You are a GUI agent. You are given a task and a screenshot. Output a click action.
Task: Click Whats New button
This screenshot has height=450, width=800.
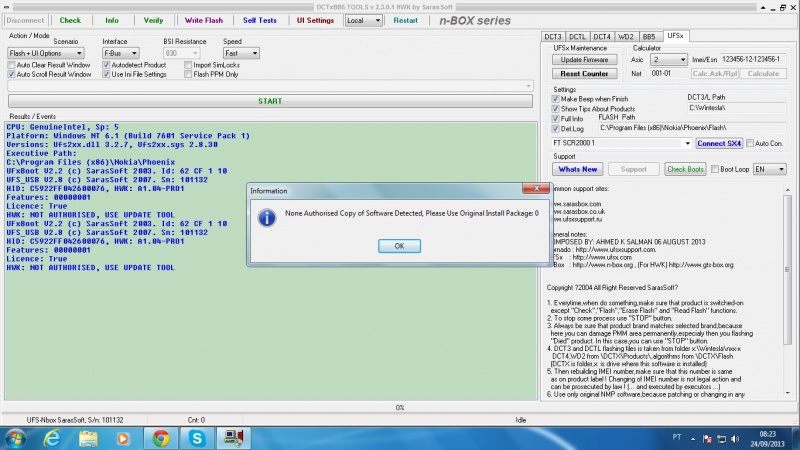(x=578, y=169)
